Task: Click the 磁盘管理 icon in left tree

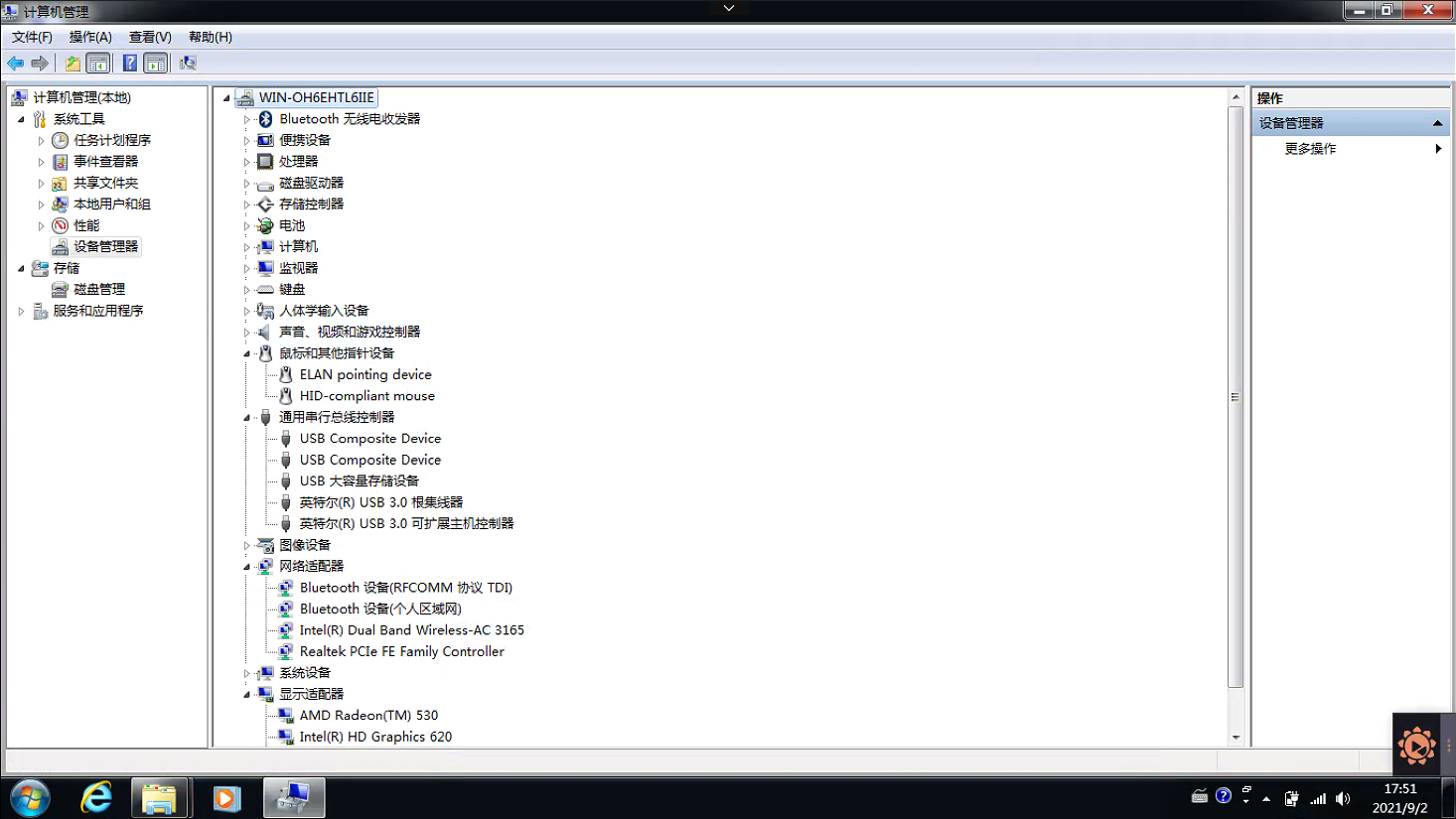Action: pyautogui.click(x=61, y=290)
